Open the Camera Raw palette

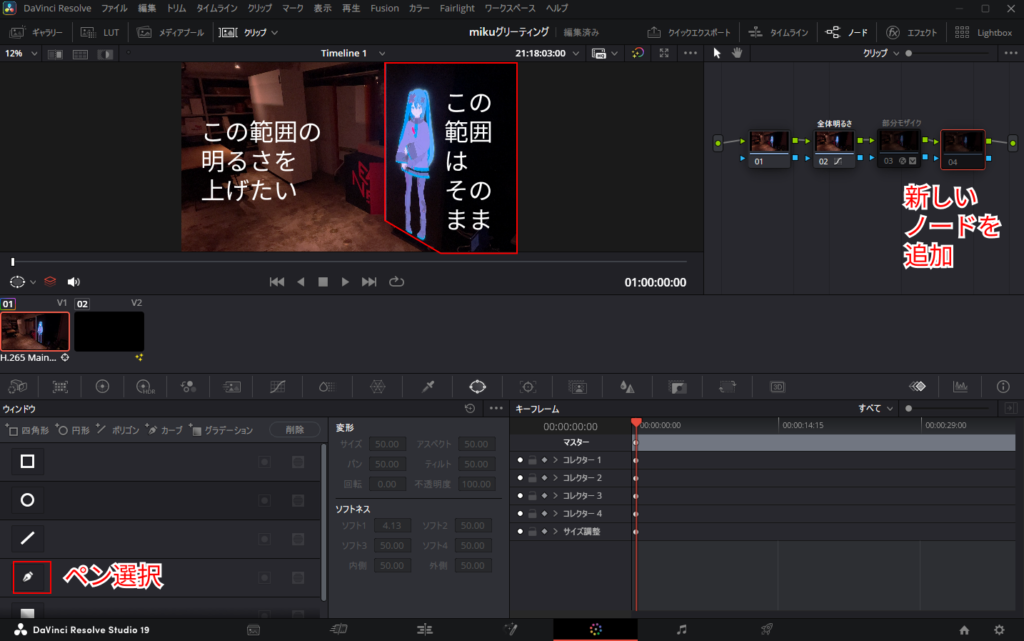pos(18,387)
